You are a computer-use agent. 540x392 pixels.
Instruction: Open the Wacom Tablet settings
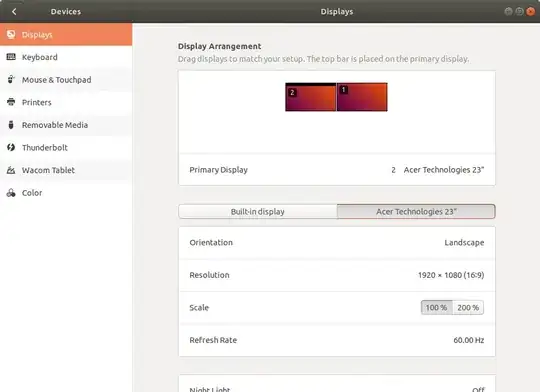click(x=66, y=170)
